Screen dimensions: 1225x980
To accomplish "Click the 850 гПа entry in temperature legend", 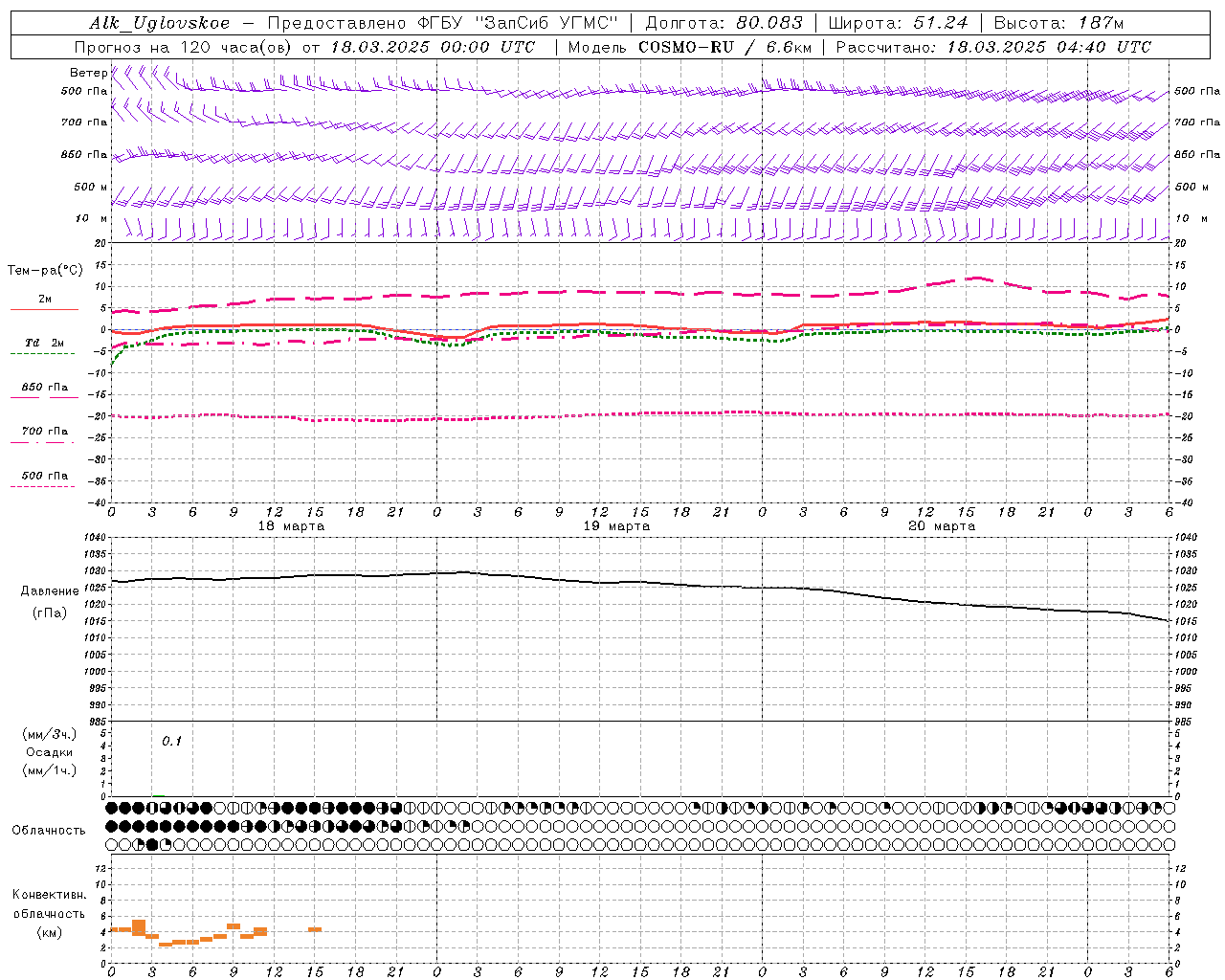I will click(44, 388).
